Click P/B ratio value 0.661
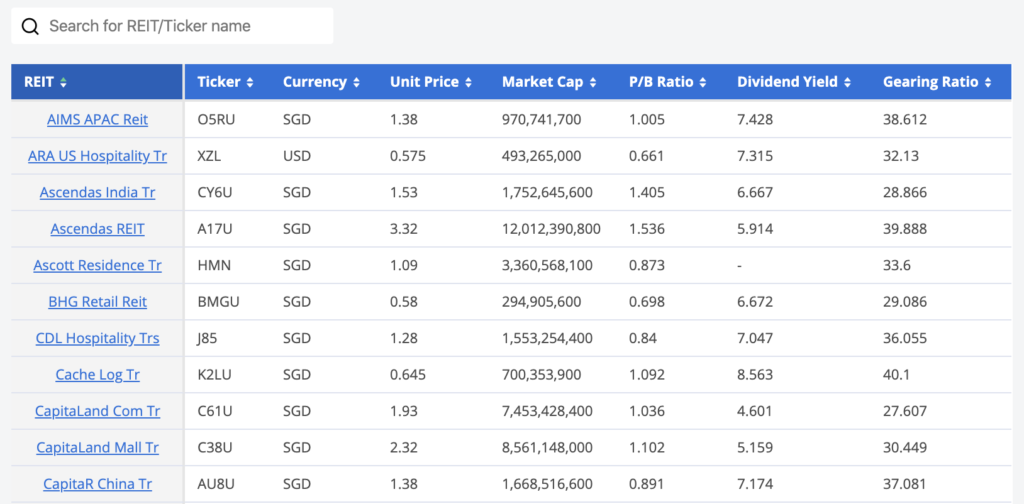 point(647,156)
